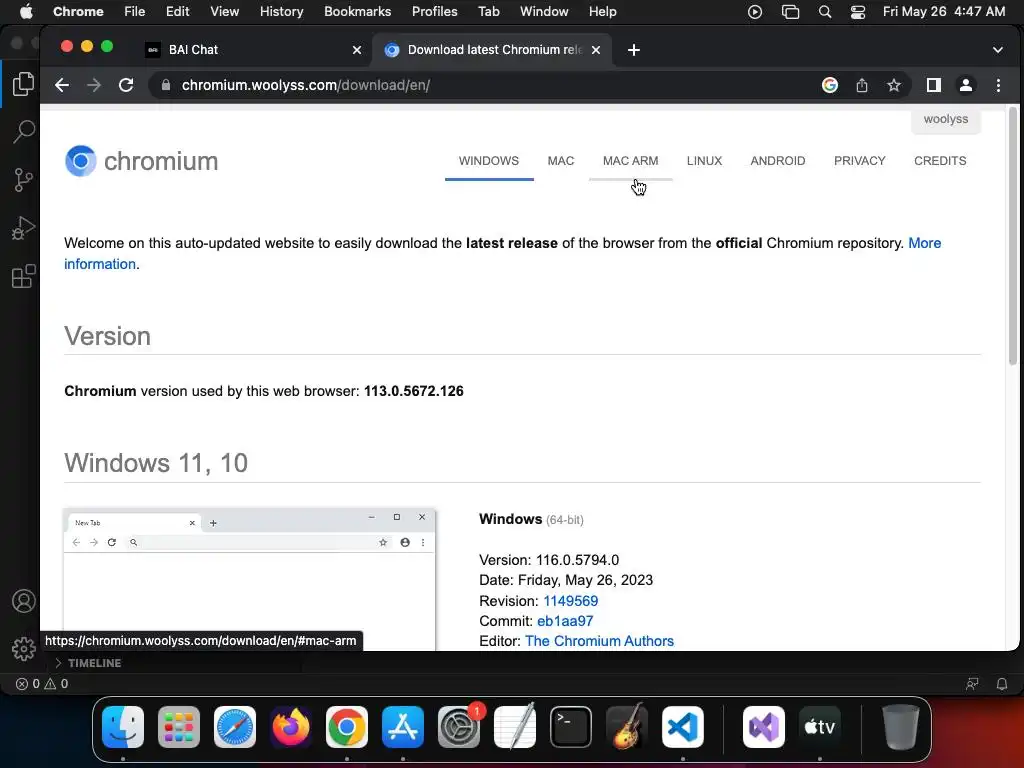The width and height of the screenshot is (1024, 768).
Task: Open PRIVACY navigation link
Action: tap(859, 161)
